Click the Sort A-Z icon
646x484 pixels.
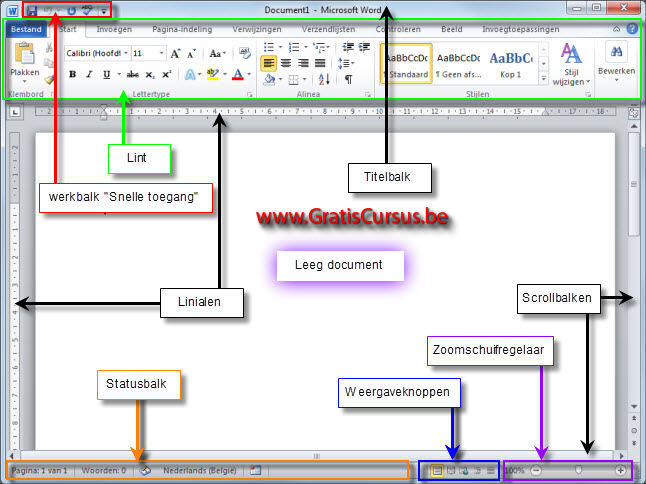324,79
